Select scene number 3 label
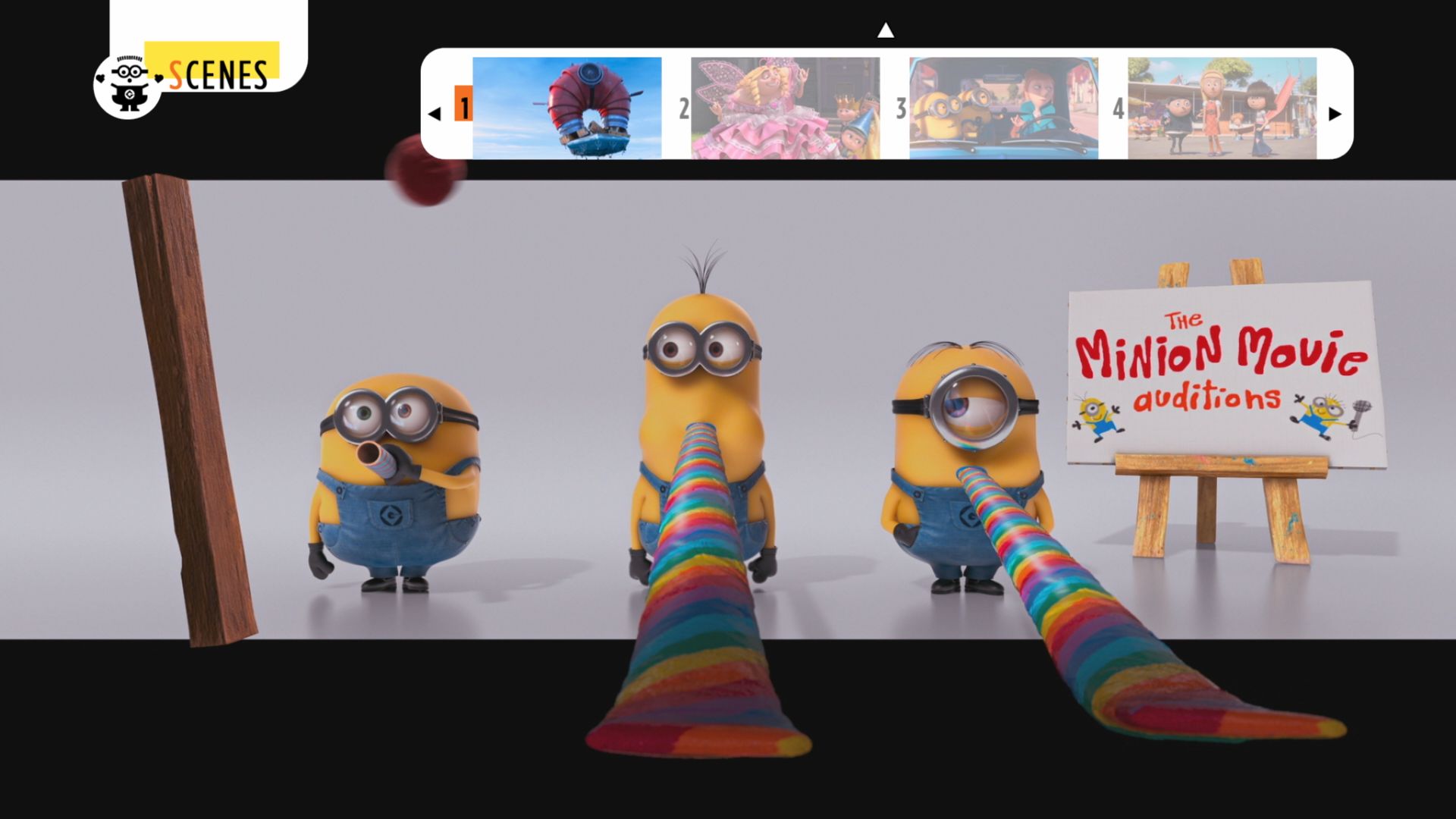 coord(901,108)
